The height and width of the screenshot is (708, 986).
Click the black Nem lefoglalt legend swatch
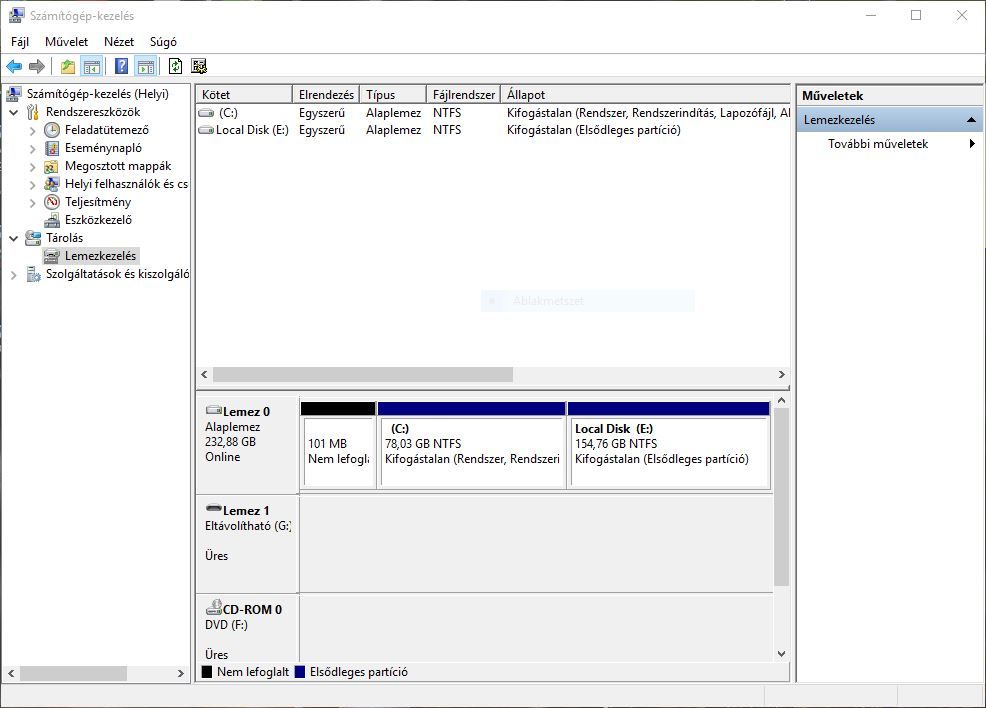coord(207,672)
